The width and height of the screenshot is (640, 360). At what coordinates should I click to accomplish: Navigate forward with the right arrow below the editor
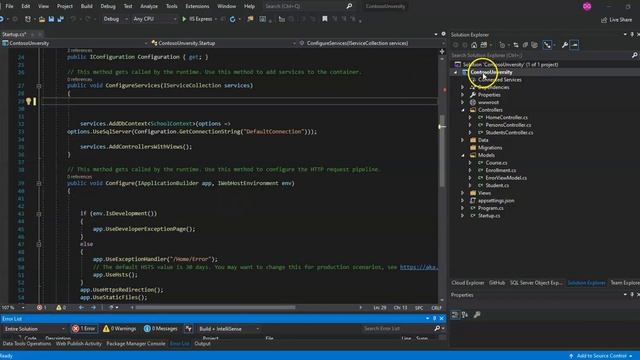coord(93,307)
